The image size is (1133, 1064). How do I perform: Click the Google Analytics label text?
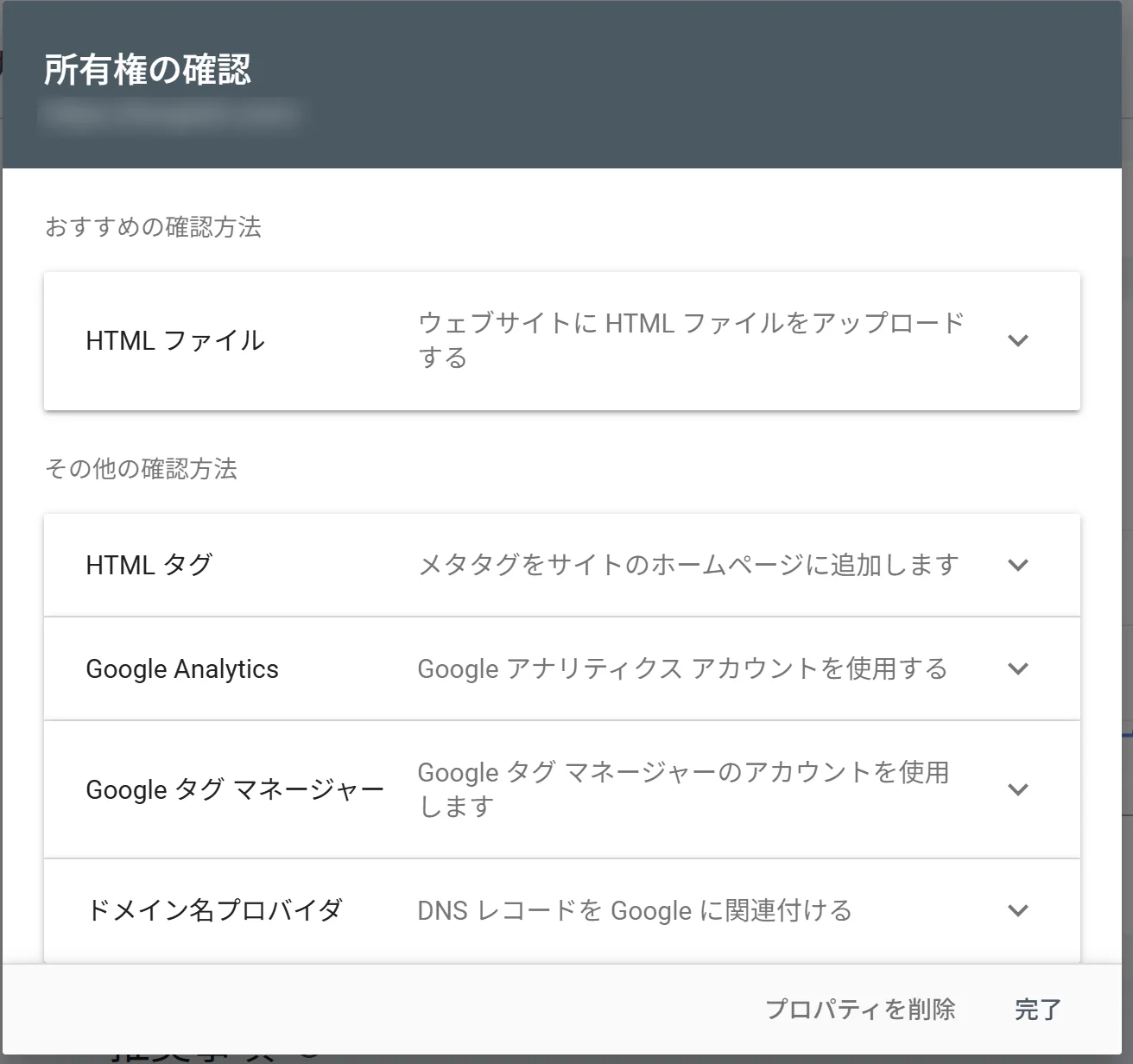180,668
